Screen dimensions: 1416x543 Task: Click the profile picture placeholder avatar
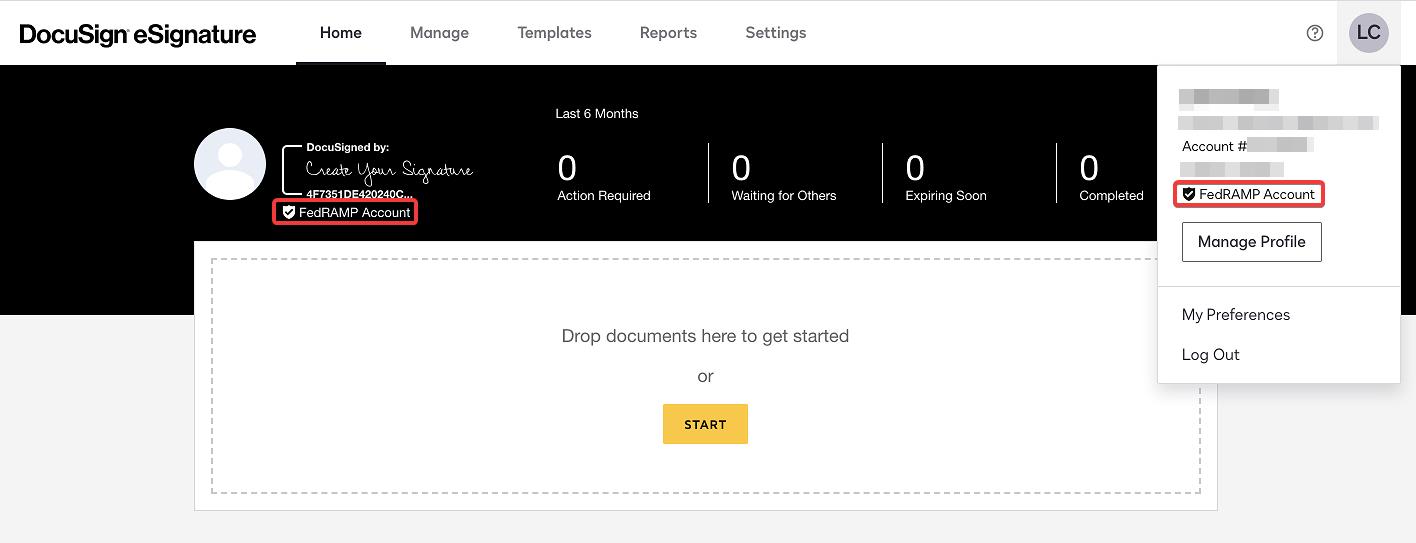coord(230,164)
